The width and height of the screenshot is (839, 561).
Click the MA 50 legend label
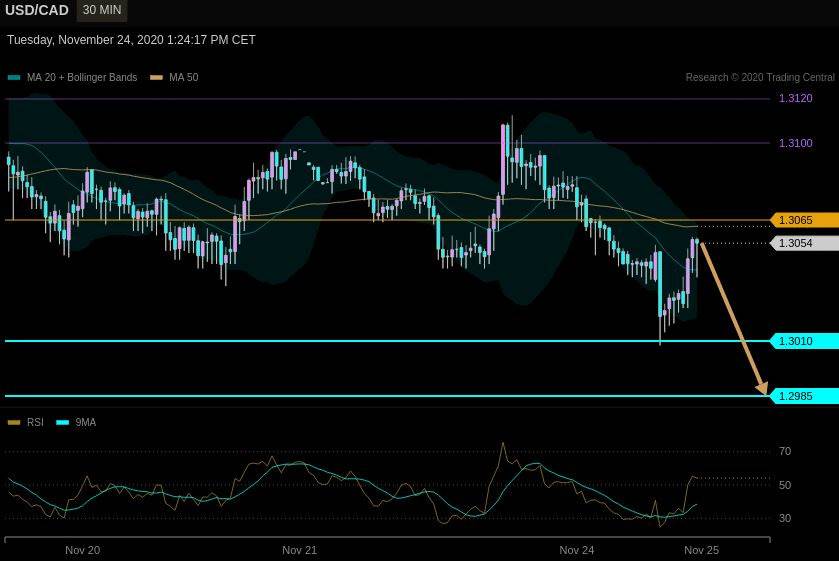(x=184, y=78)
